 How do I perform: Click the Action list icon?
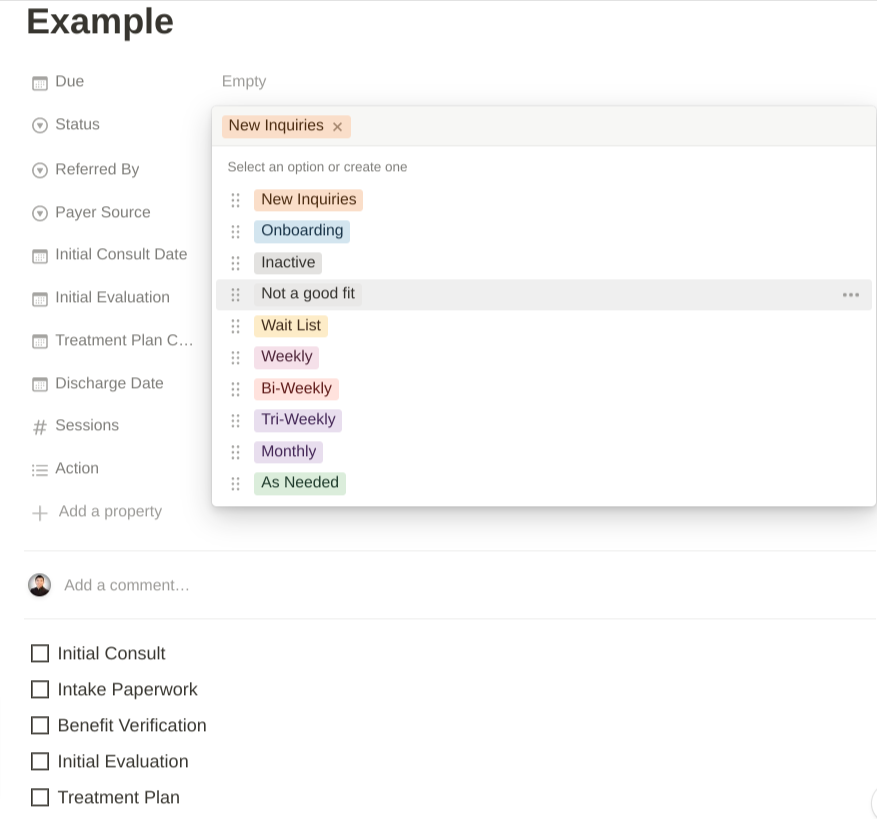[x=40, y=469]
